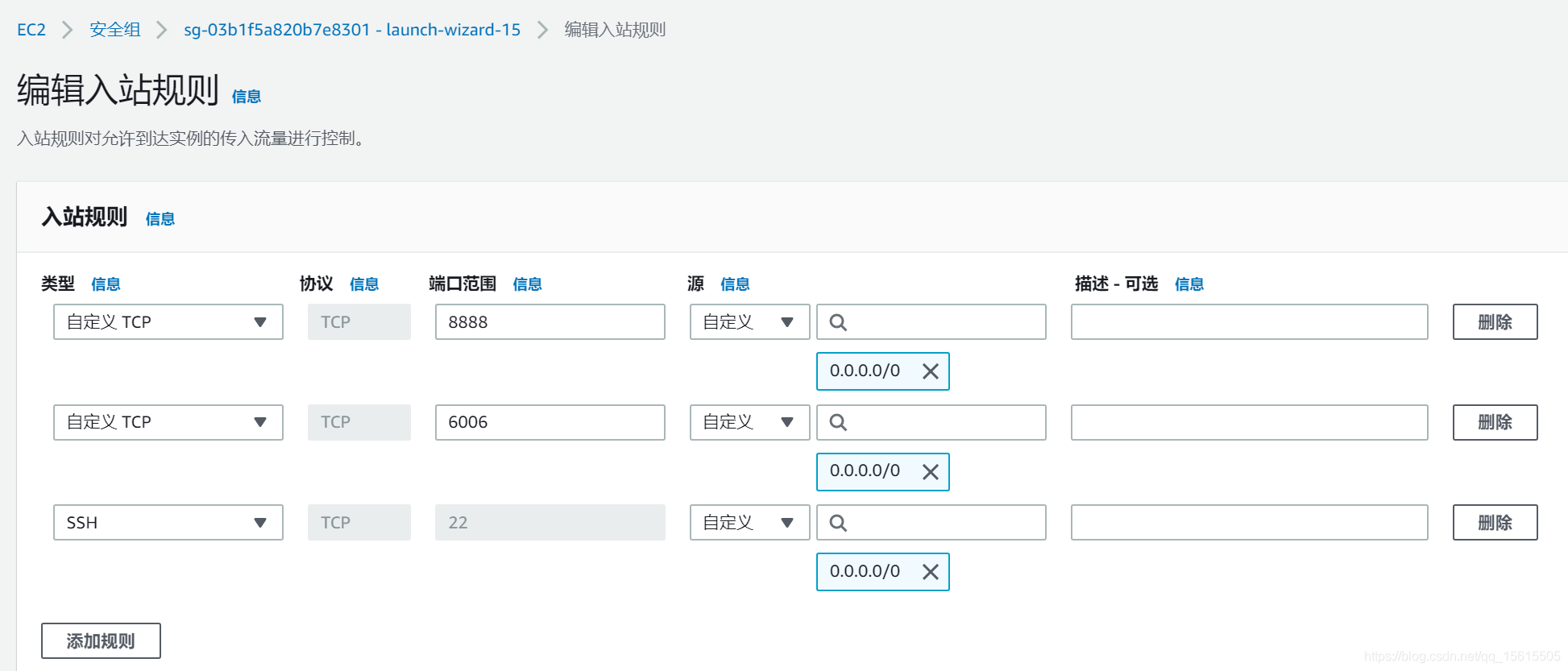Open 信息 link next to 描述 - 可选 column
Image resolution: width=1568 pixels, height=671 pixels.
coord(1189,284)
